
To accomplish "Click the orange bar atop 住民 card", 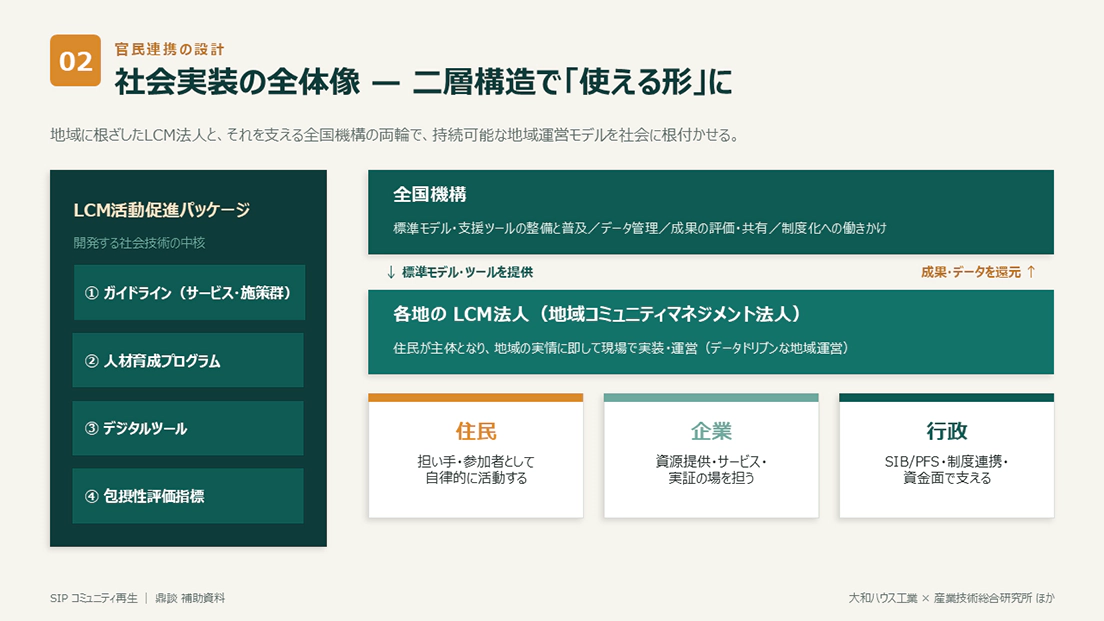I will pos(475,398).
